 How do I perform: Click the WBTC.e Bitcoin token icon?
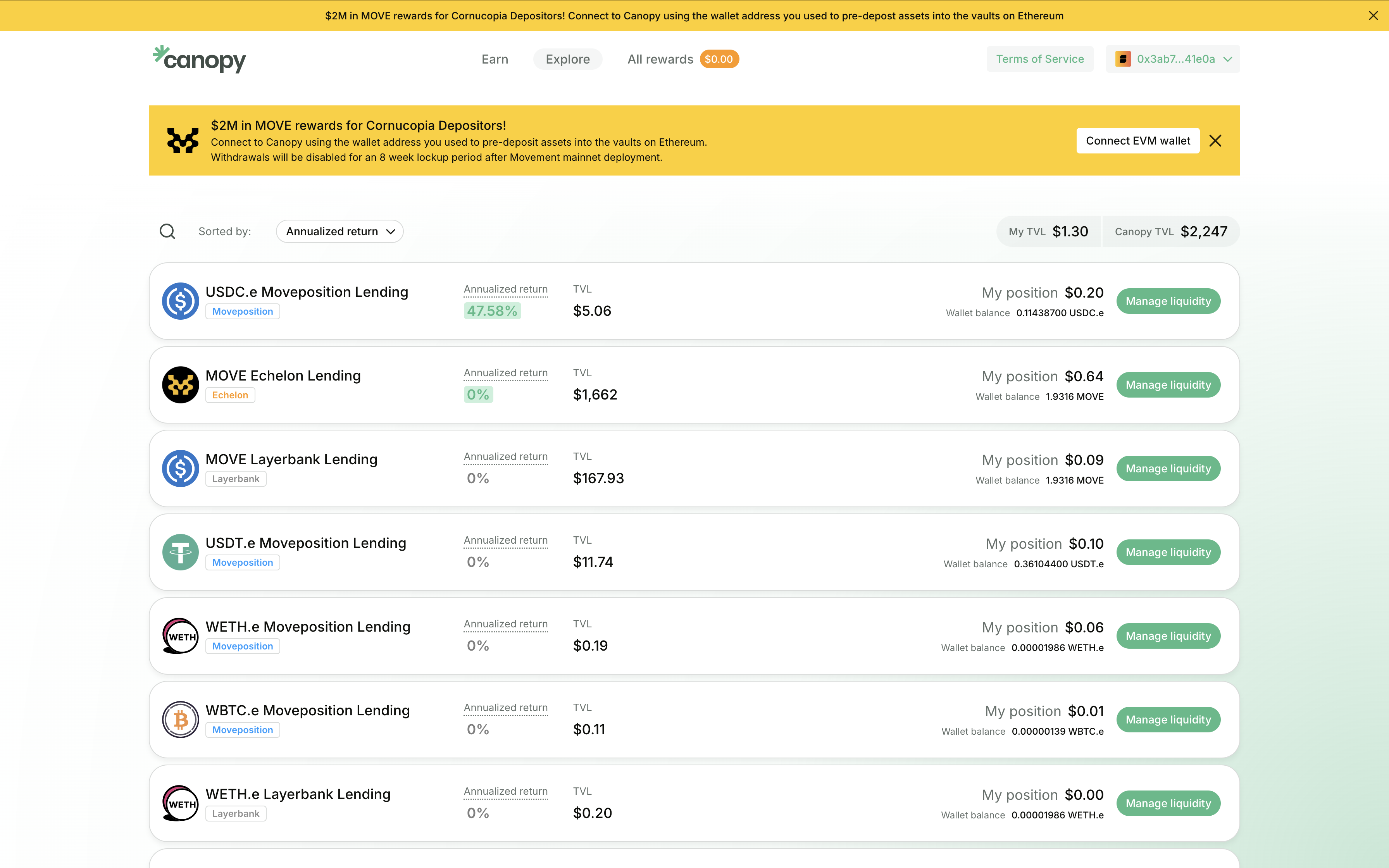[180, 719]
